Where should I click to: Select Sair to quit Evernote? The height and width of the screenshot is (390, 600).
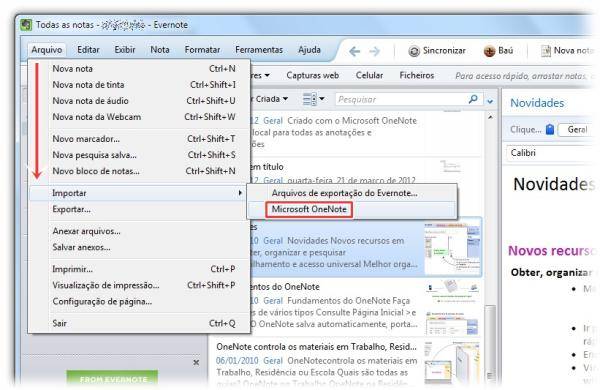(x=140, y=323)
